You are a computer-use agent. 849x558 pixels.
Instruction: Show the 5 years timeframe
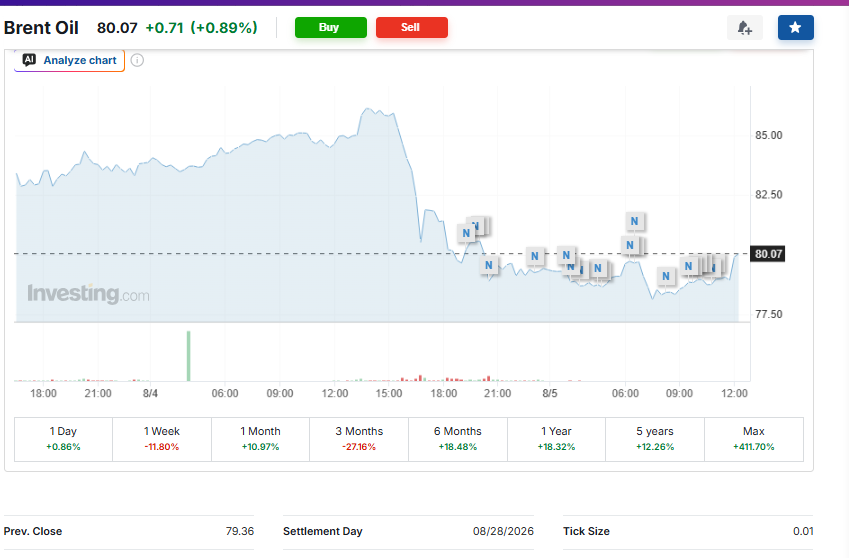655,439
